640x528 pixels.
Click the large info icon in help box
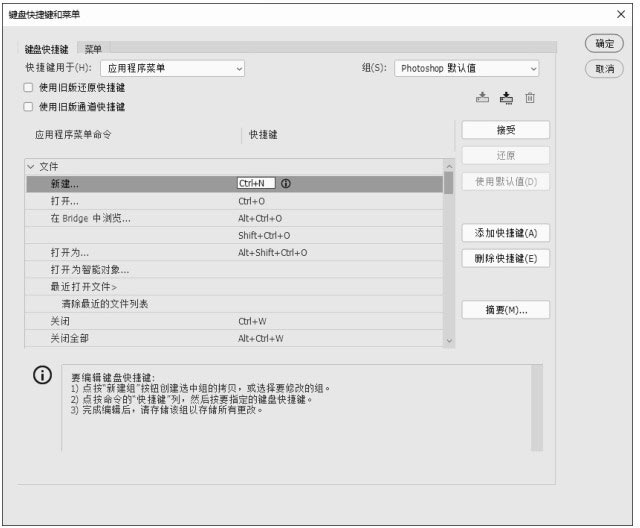click(x=42, y=376)
